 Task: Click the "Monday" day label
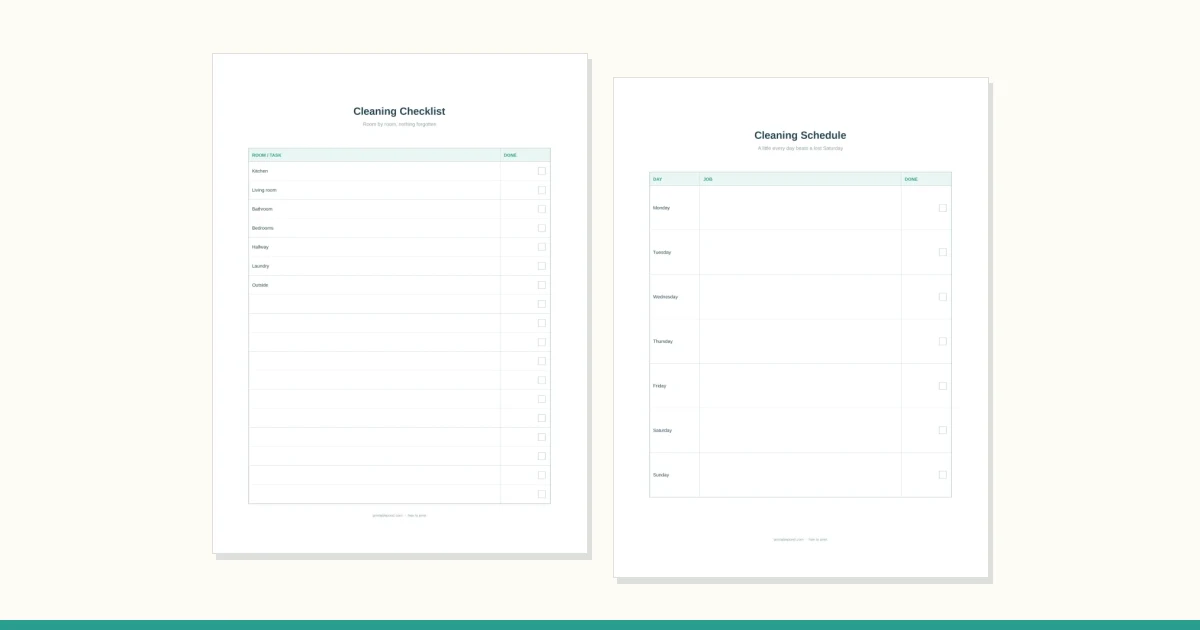tap(661, 208)
